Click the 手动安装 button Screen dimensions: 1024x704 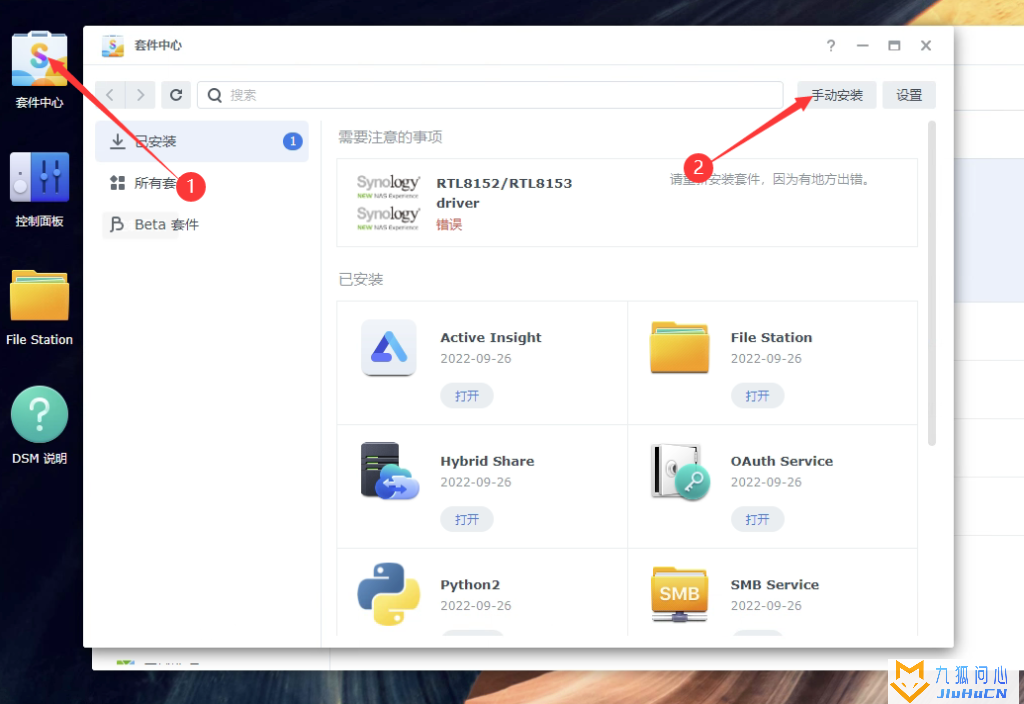(837, 95)
